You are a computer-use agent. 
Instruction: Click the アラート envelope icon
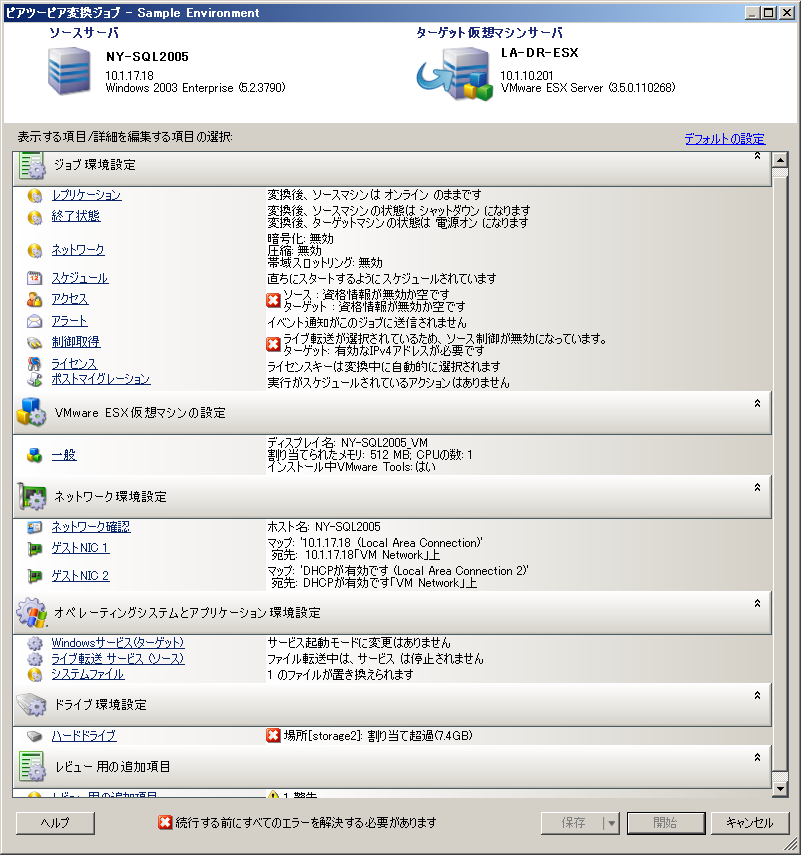tap(34, 321)
